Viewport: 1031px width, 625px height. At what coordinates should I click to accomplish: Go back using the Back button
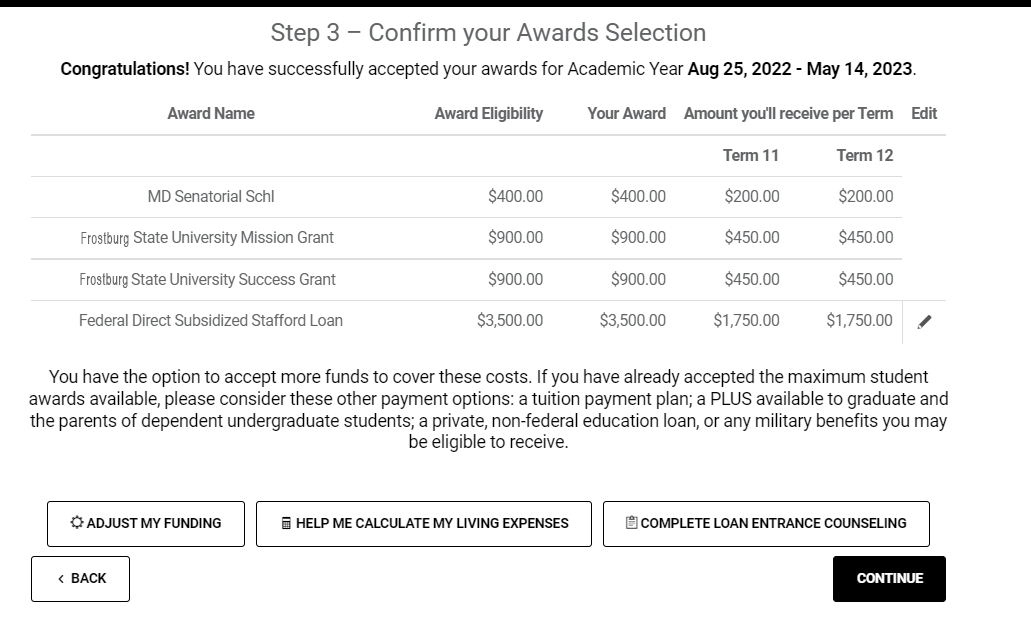(80, 578)
